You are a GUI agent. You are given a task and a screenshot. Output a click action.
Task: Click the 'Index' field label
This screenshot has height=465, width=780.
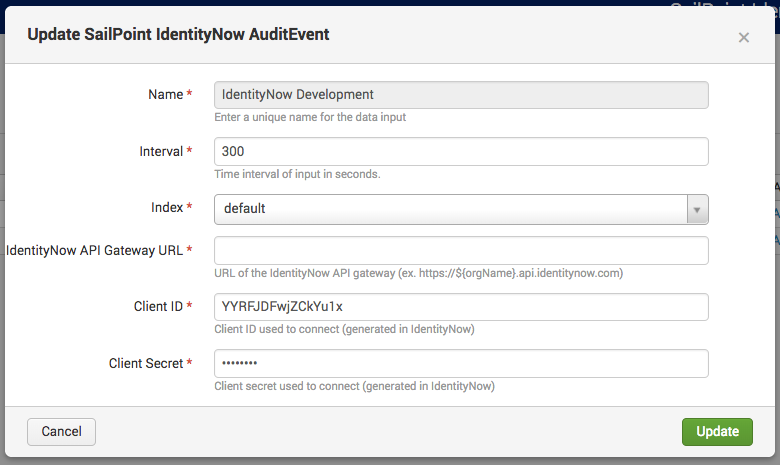(x=167, y=207)
